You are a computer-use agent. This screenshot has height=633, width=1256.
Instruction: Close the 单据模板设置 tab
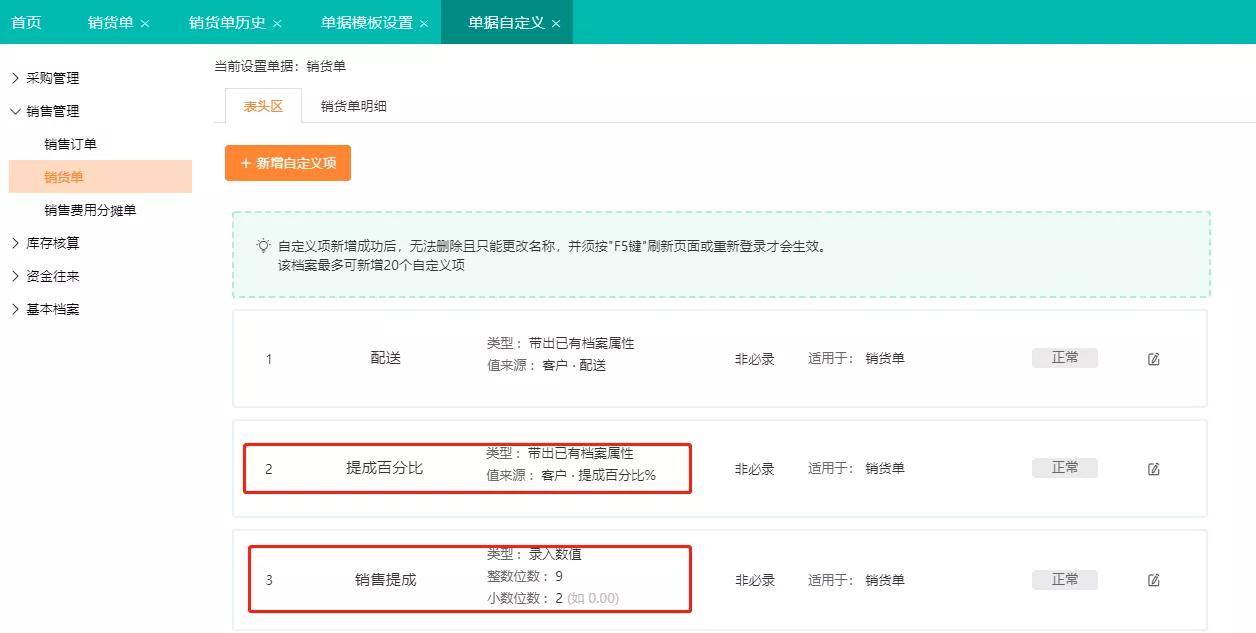[424, 23]
